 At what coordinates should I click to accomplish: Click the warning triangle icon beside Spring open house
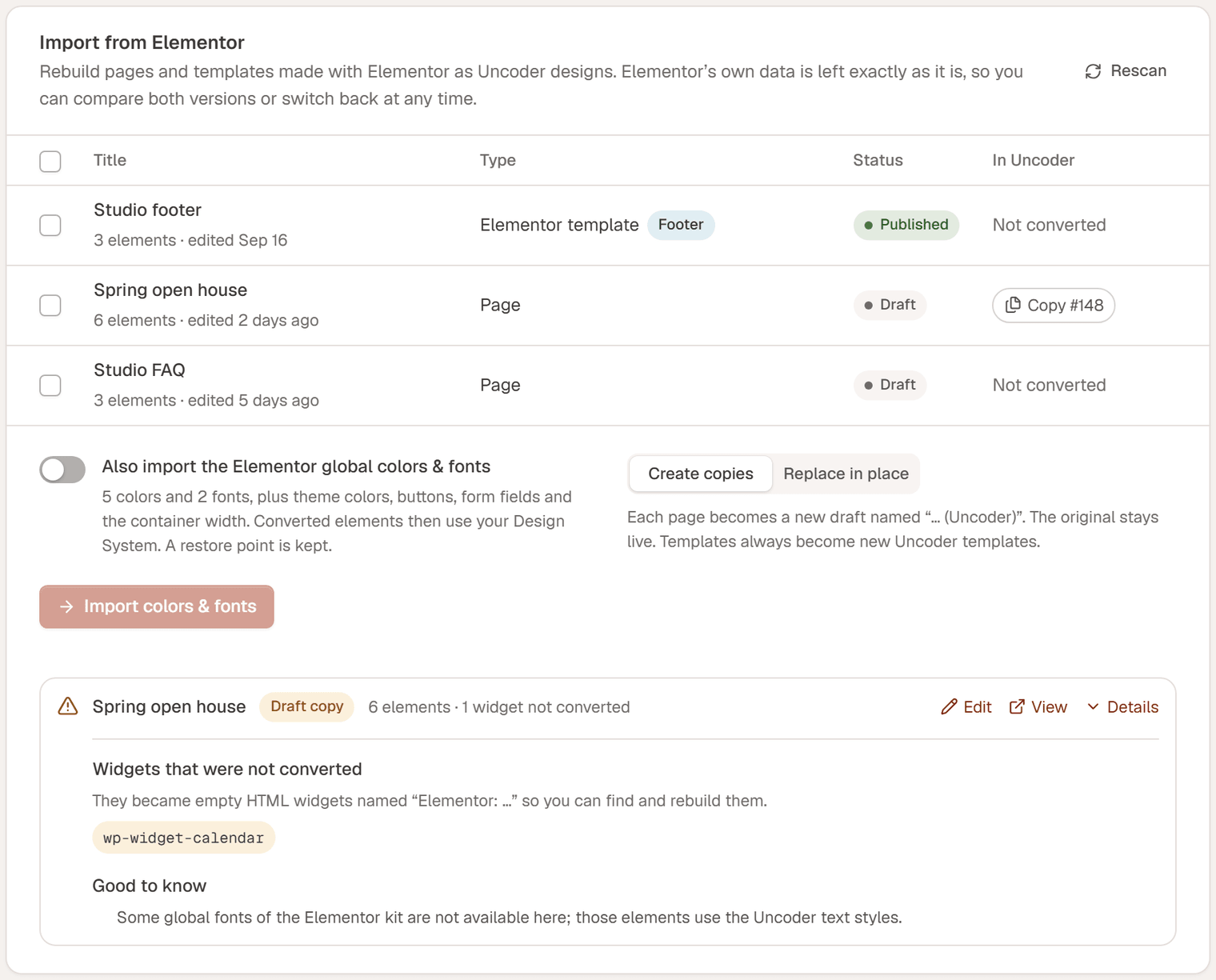(68, 706)
